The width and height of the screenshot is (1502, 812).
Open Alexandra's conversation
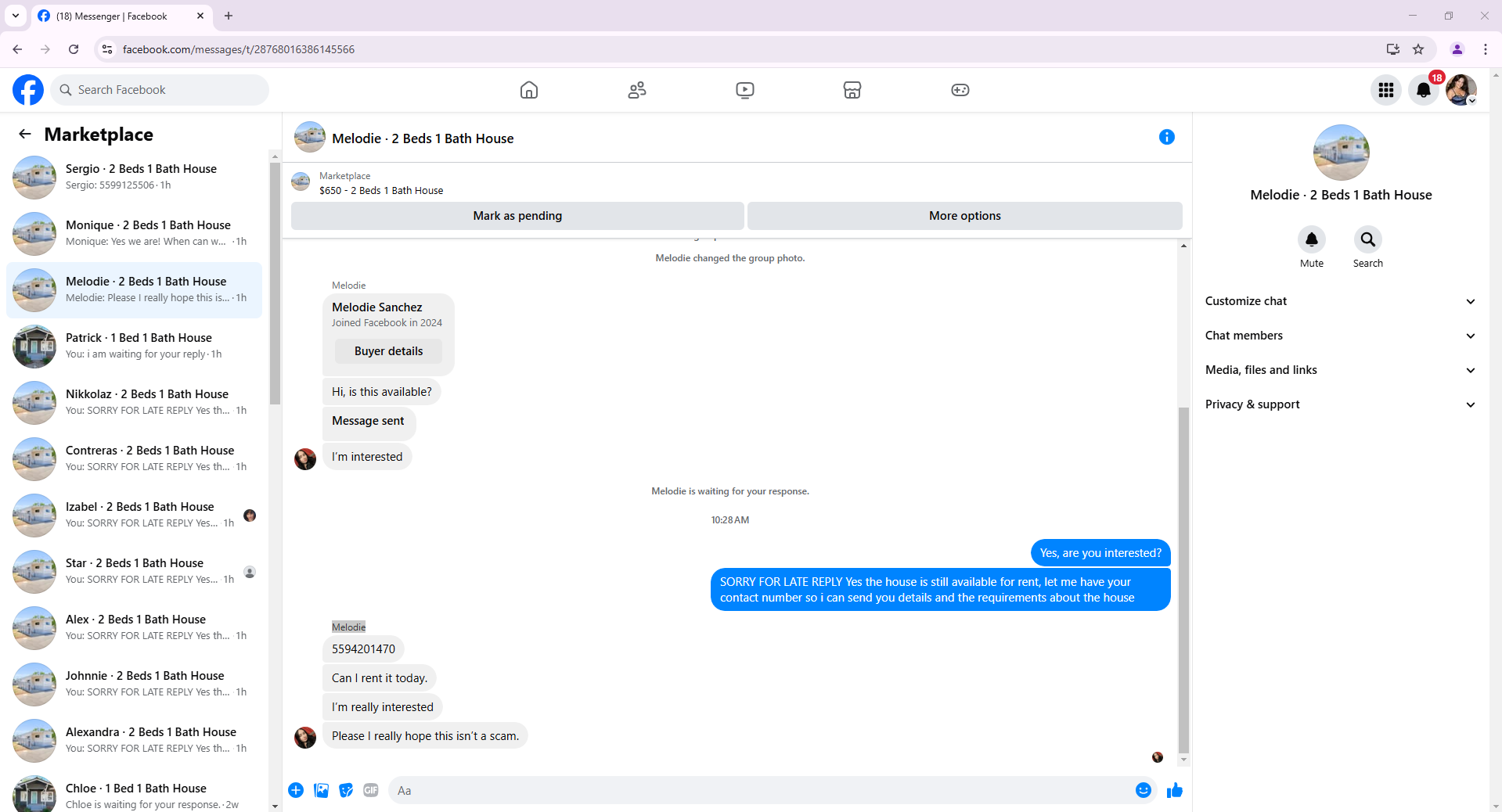click(134, 741)
